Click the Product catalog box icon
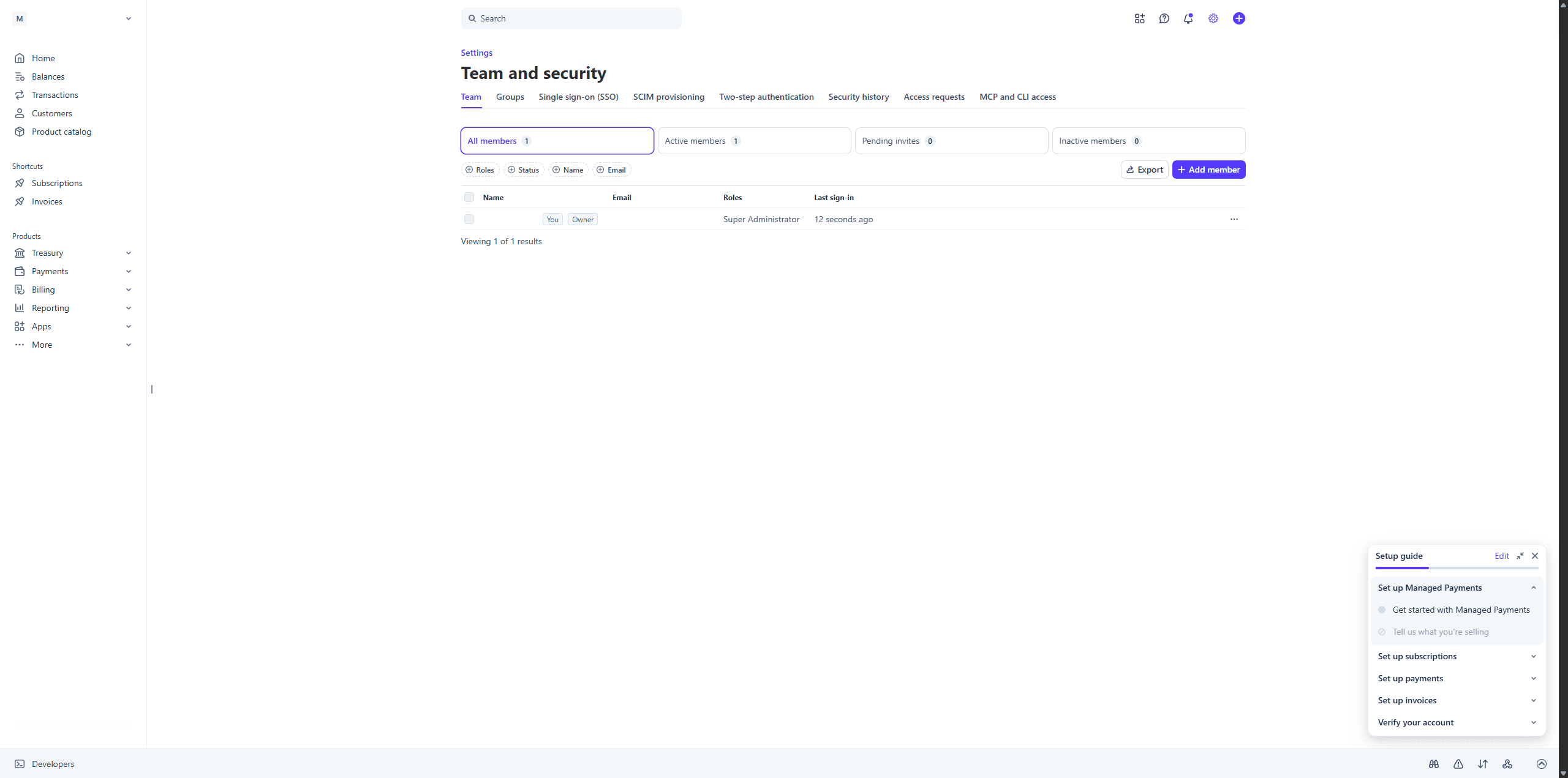The height and width of the screenshot is (778, 1568). [20, 132]
